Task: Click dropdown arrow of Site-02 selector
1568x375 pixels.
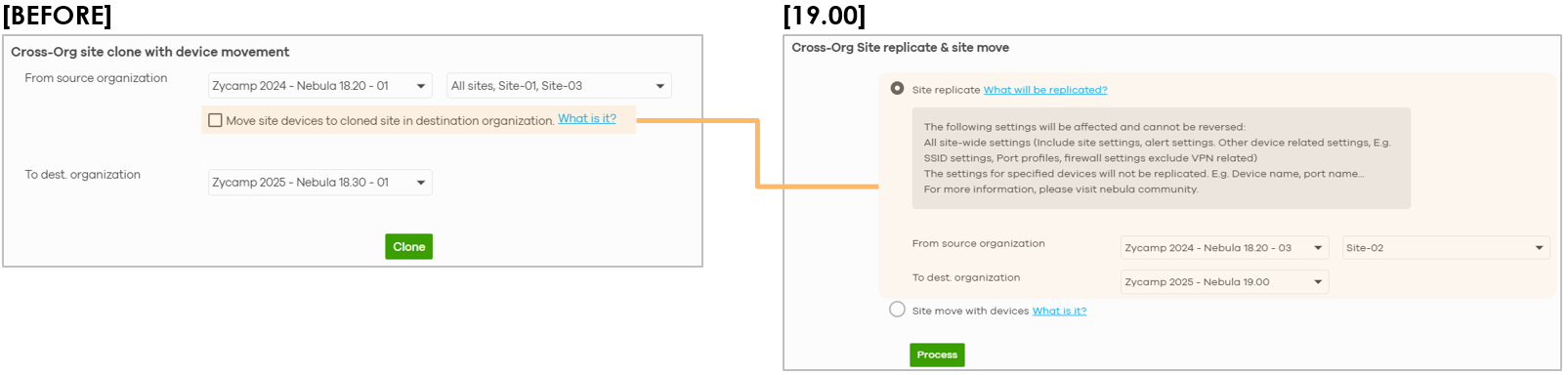Action: point(1540,248)
